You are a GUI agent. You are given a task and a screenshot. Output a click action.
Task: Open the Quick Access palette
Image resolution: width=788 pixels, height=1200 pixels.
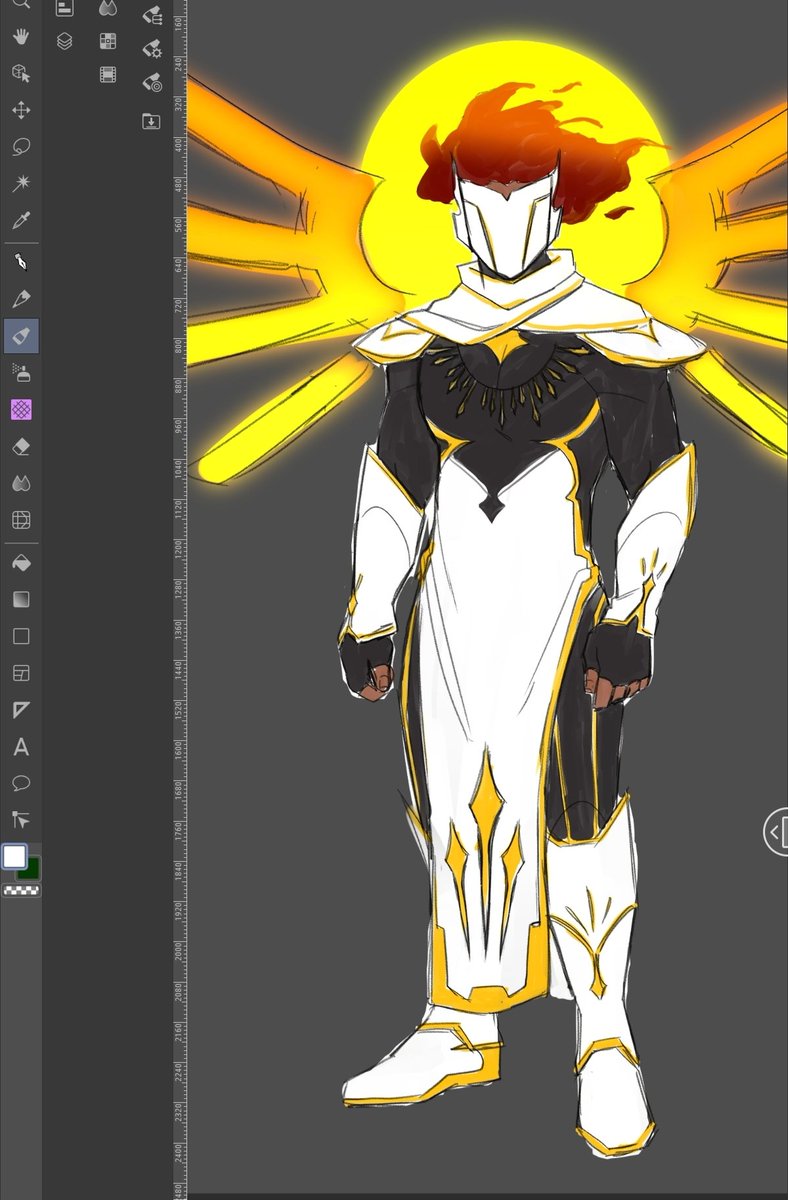click(x=64, y=9)
